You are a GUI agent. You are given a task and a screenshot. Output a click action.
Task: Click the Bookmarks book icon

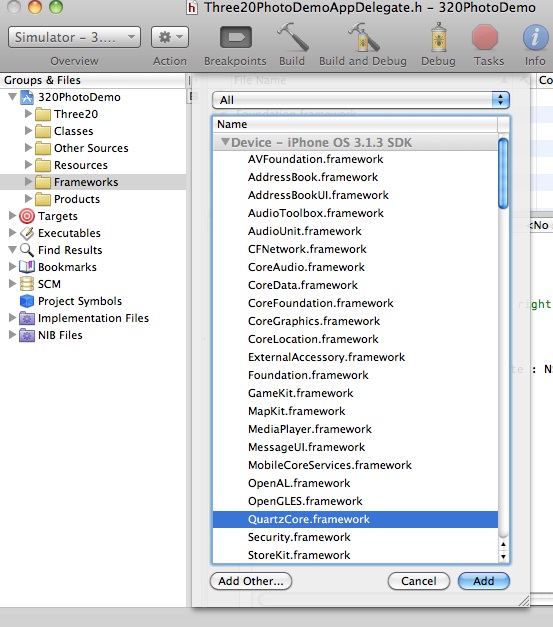point(27,267)
